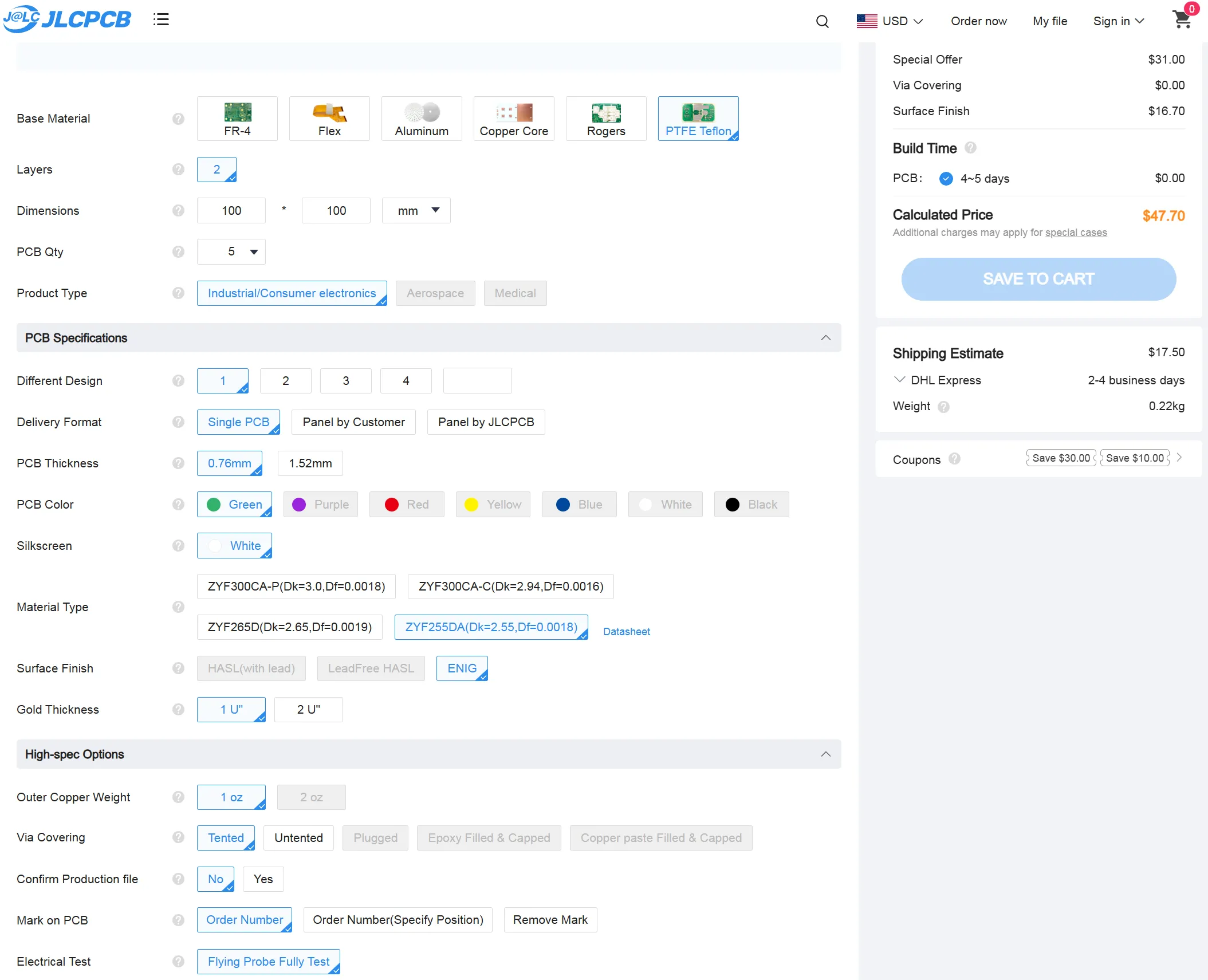Open the dimension unit mm dropdown
1208x980 pixels.
pos(416,211)
